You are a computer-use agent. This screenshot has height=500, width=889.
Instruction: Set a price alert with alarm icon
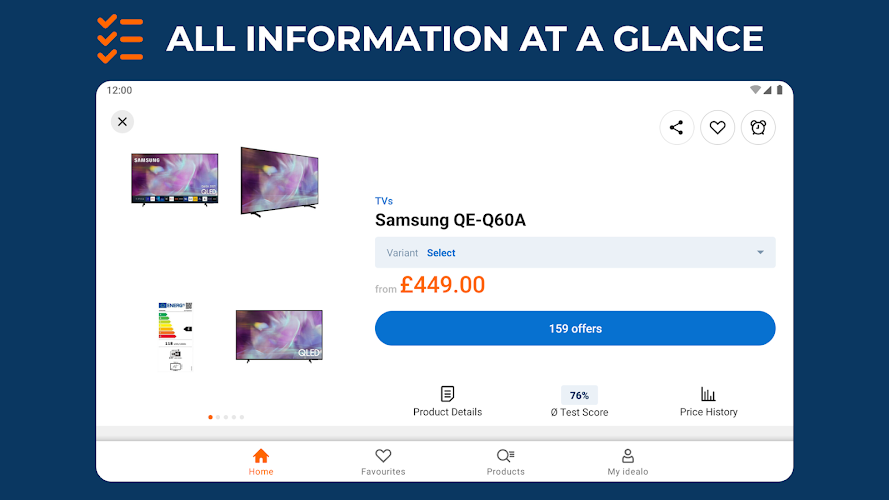[758, 127]
